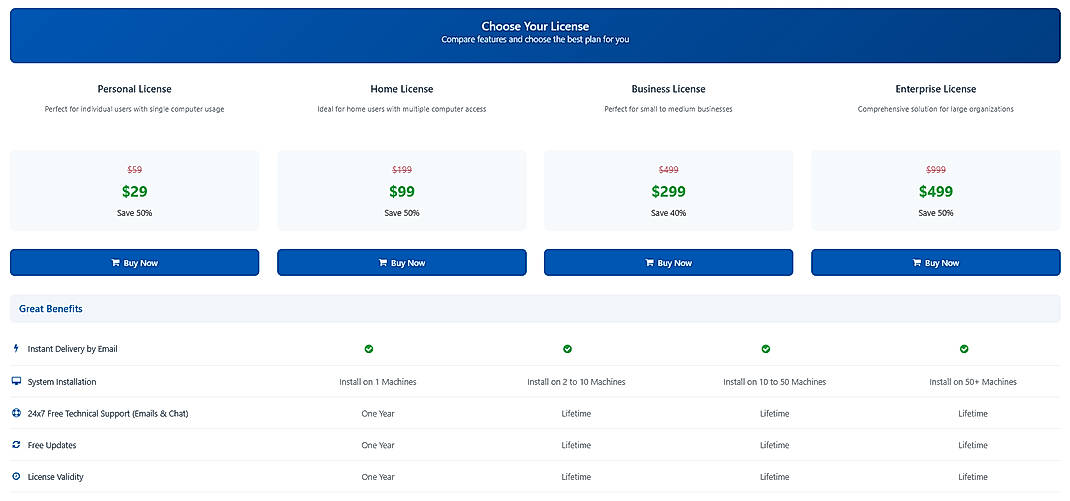Click green check above Install on 10 to 50 Machines
Image resolution: width=1070 pixels, height=501 pixels.
click(766, 349)
